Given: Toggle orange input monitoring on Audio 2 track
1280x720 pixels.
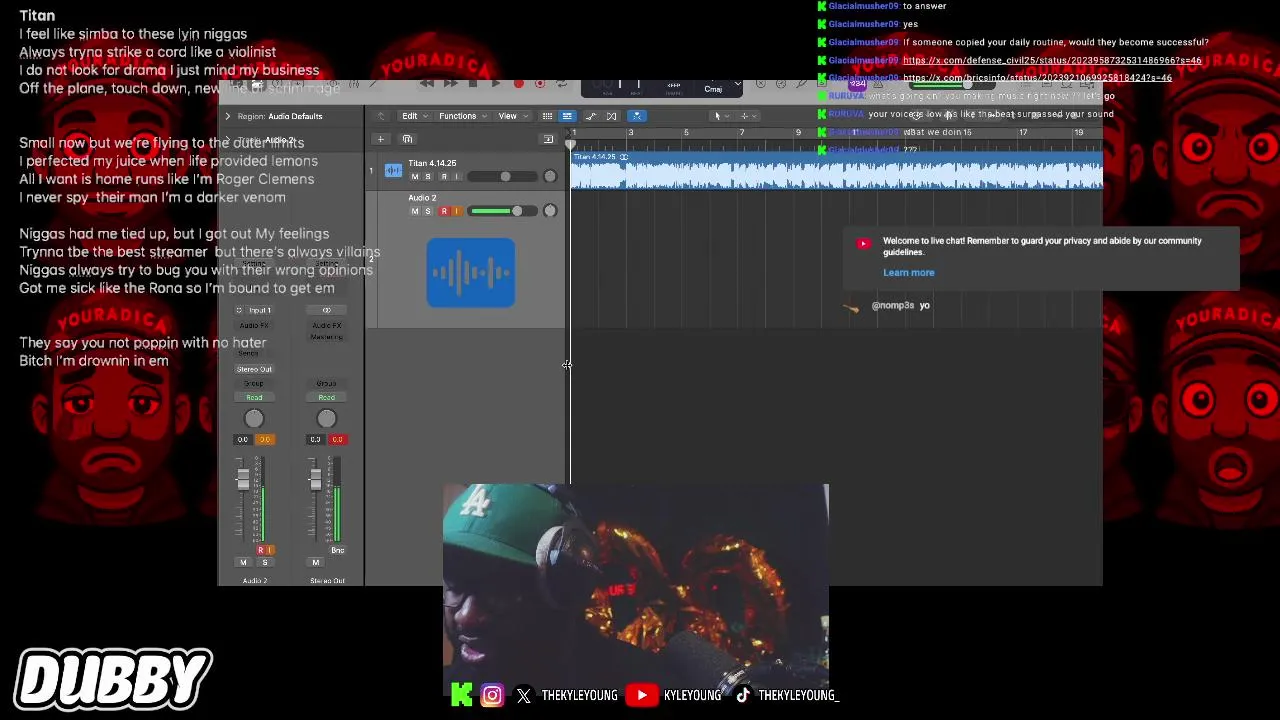Looking at the screenshot, I should pos(457,211).
